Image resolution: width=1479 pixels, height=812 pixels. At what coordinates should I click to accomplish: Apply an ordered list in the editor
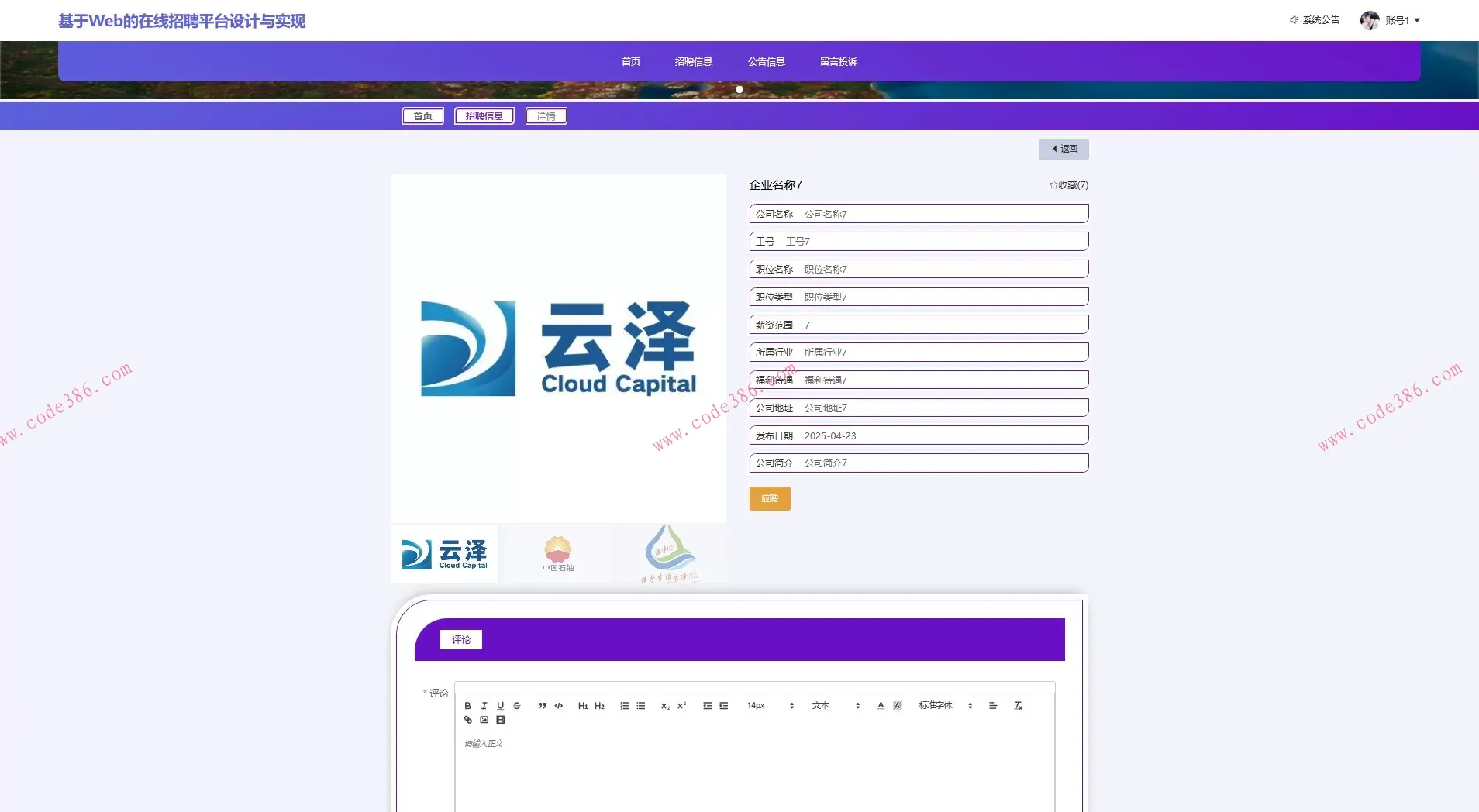pos(623,706)
